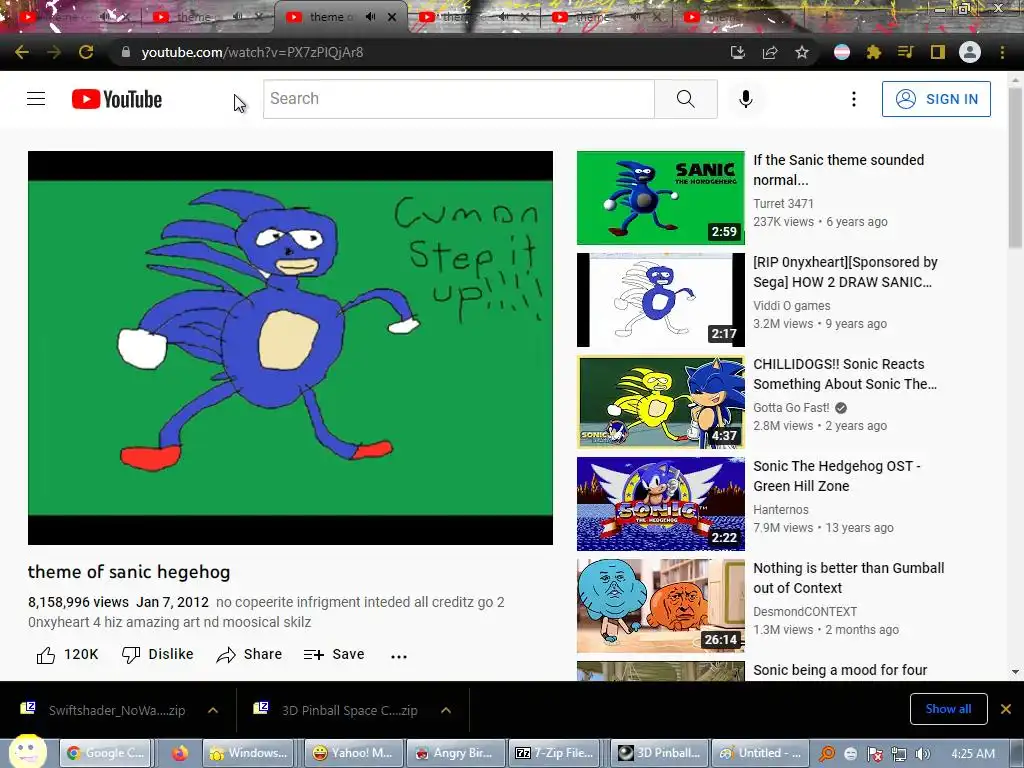Switch to 7-Zip File... taskbar window
Viewport: 1024px width, 768px height.
point(554,753)
